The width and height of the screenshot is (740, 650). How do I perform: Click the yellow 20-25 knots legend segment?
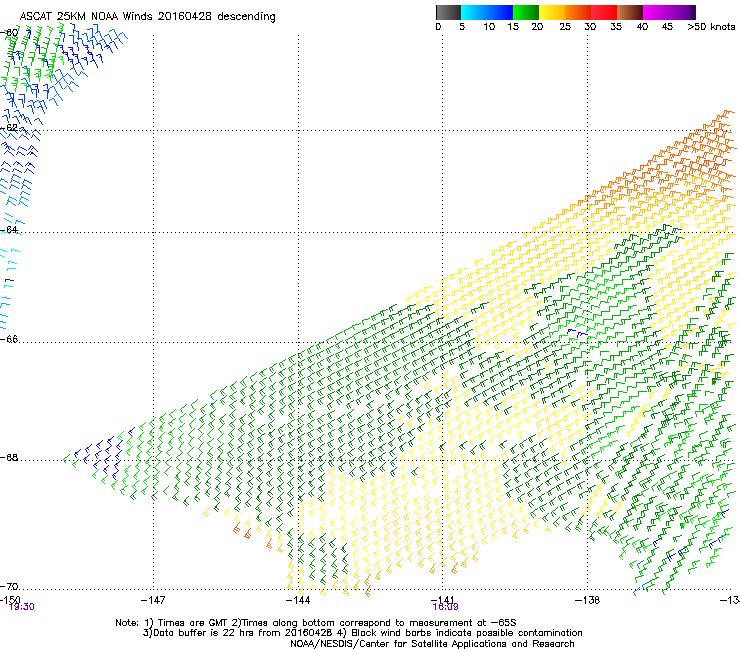[552, 12]
